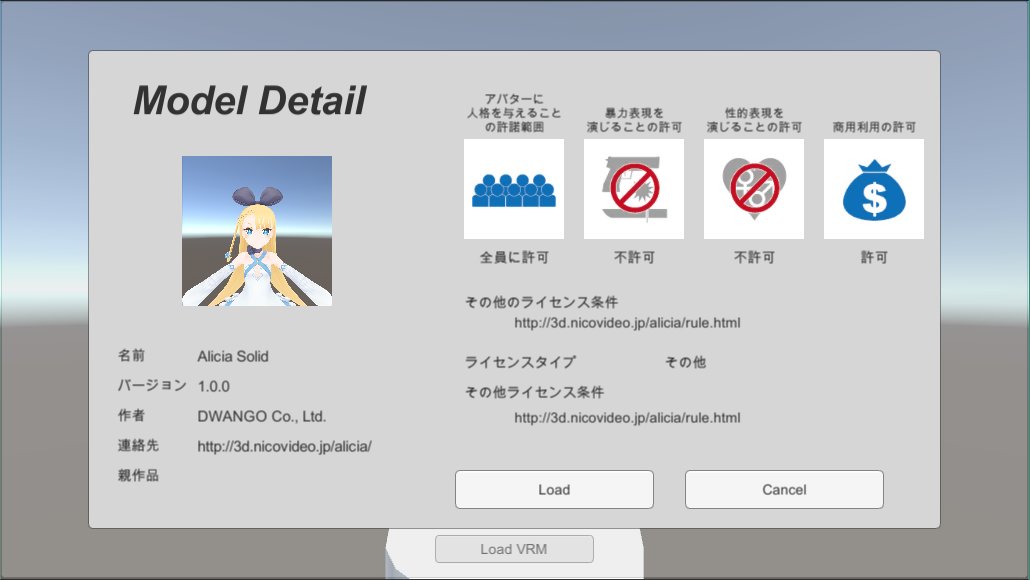Click the blue crowd avatar permission icon
This screenshot has height=580, width=1030.
(x=514, y=189)
